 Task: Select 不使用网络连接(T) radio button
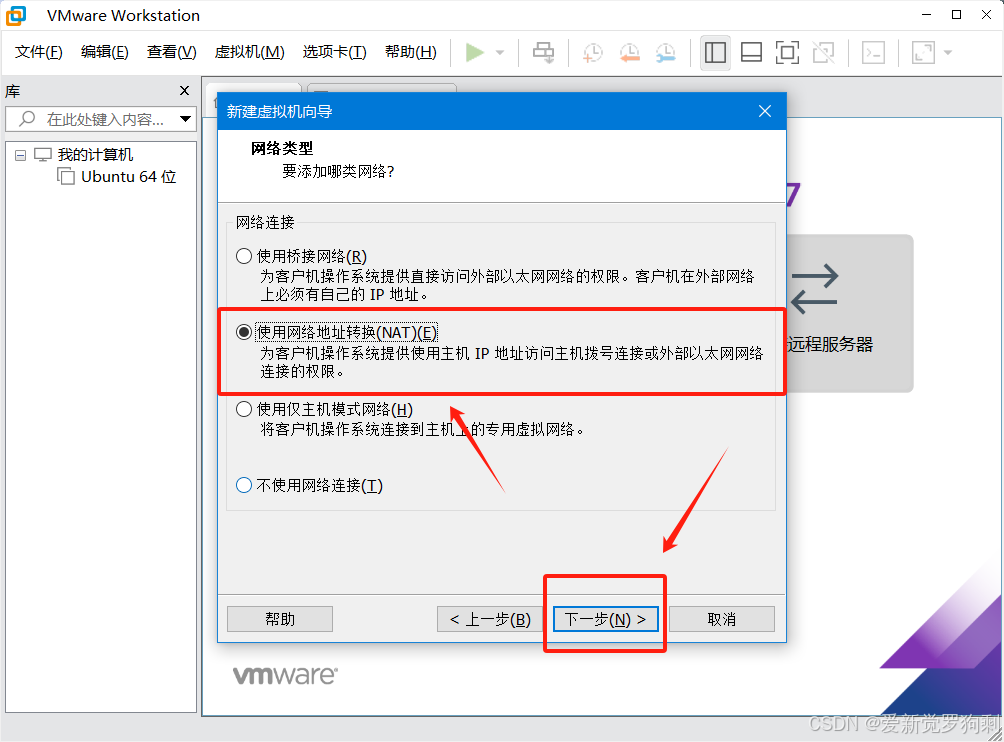(x=243, y=485)
